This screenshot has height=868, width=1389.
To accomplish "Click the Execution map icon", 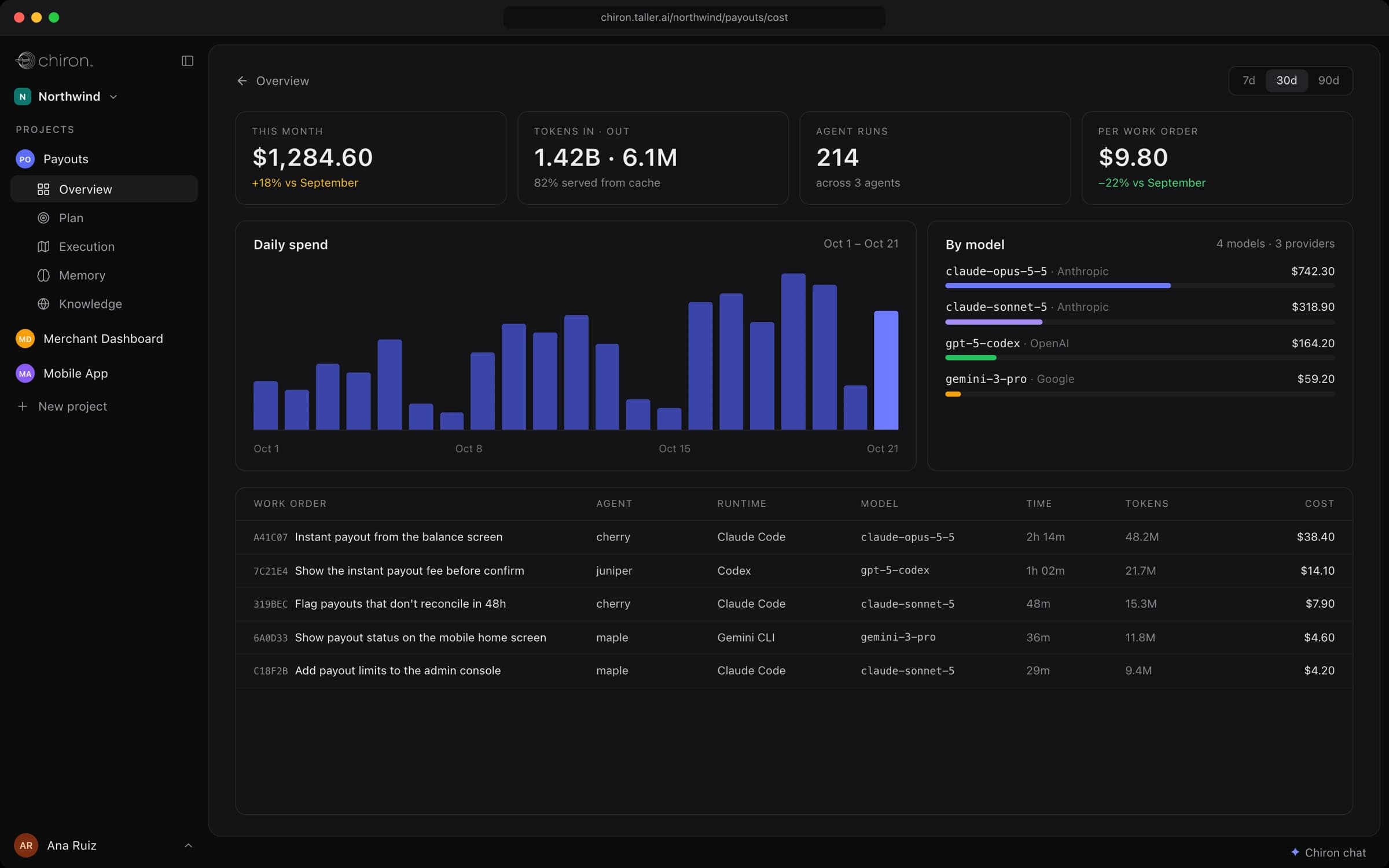I will [43, 247].
